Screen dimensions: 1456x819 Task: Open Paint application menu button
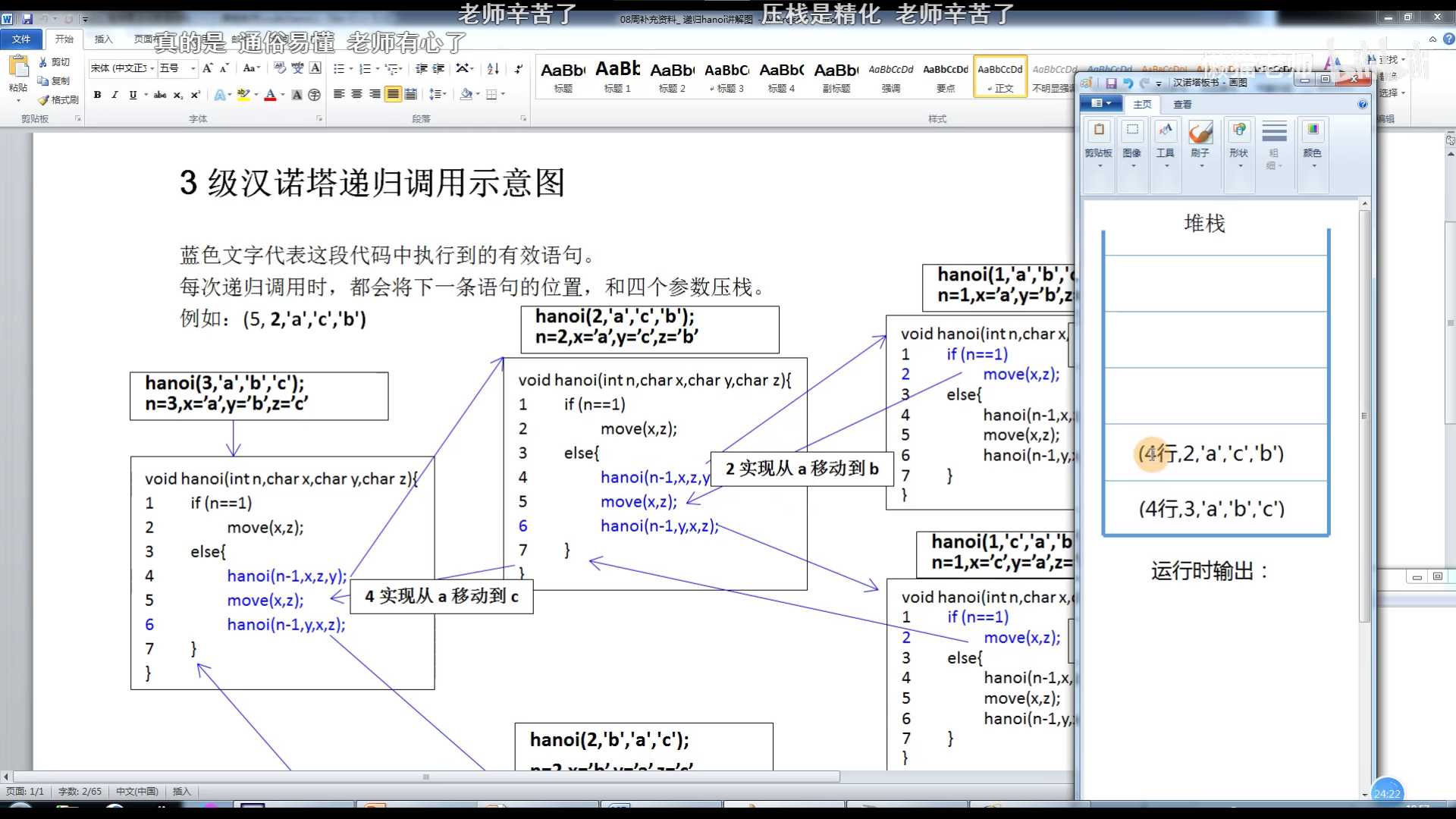[x=1100, y=103]
